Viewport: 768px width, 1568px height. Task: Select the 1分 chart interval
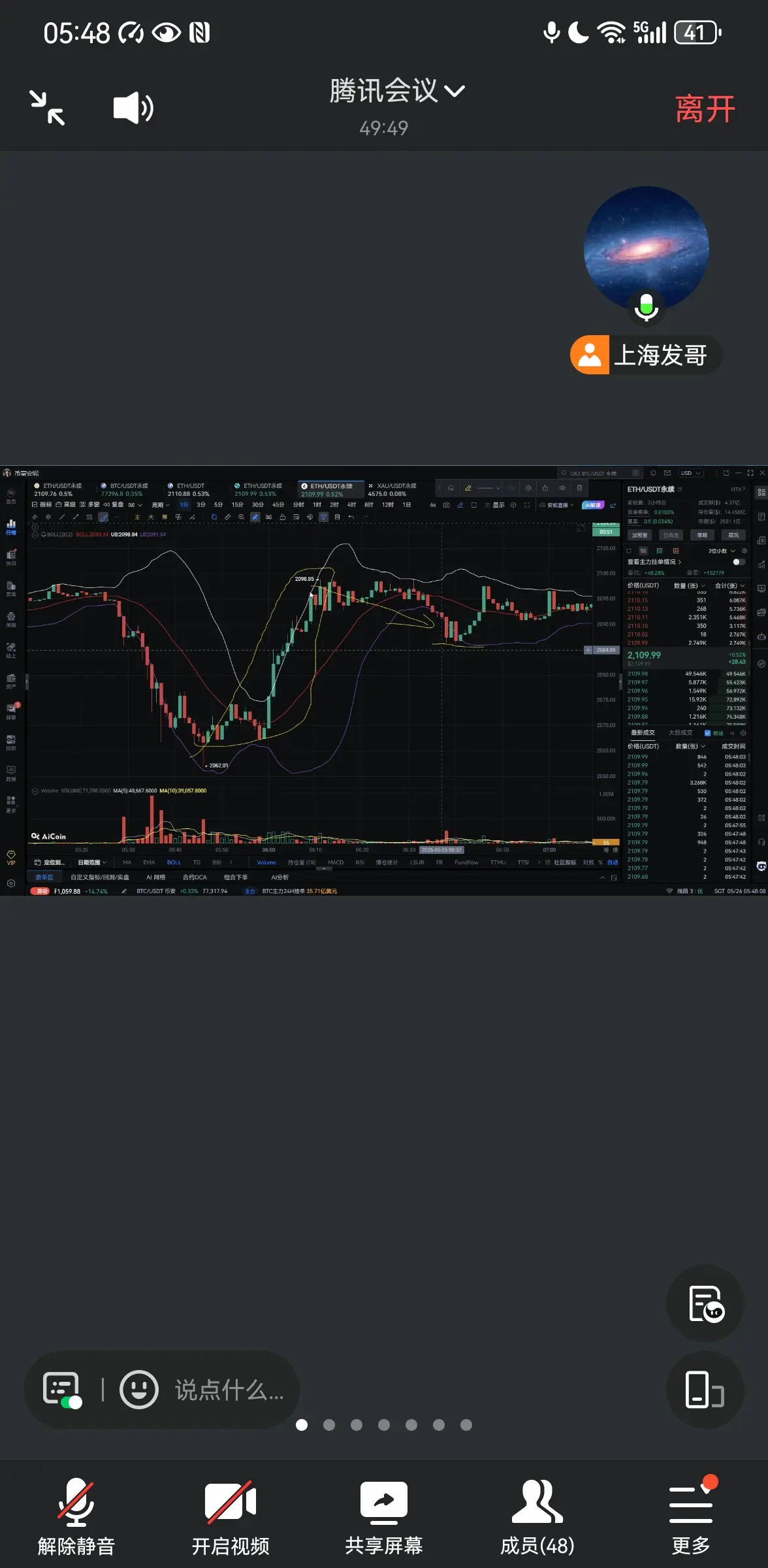click(184, 505)
